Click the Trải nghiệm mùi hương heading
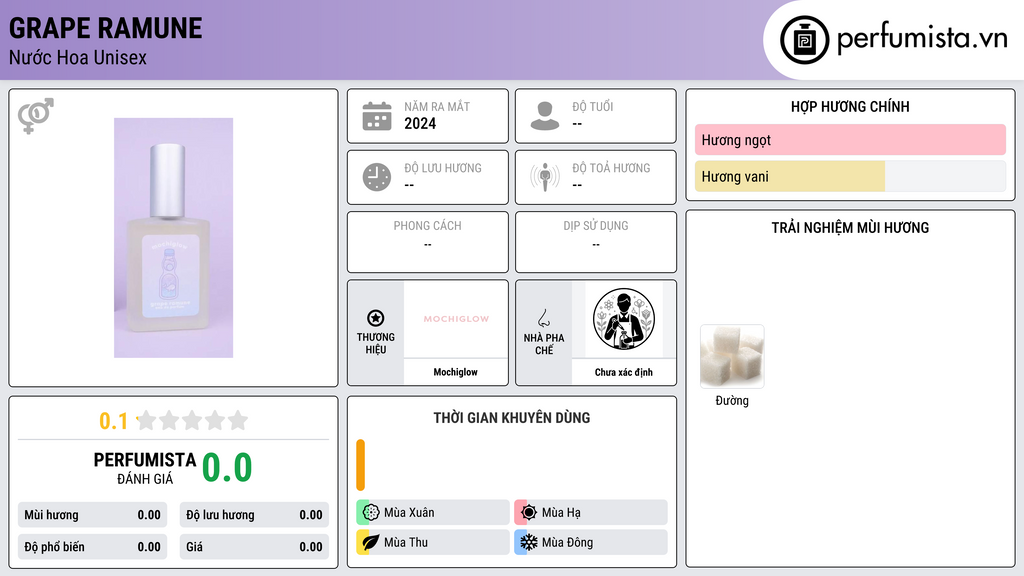The image size is (1024, 576). pyautogui.click(x=850, y=228)
